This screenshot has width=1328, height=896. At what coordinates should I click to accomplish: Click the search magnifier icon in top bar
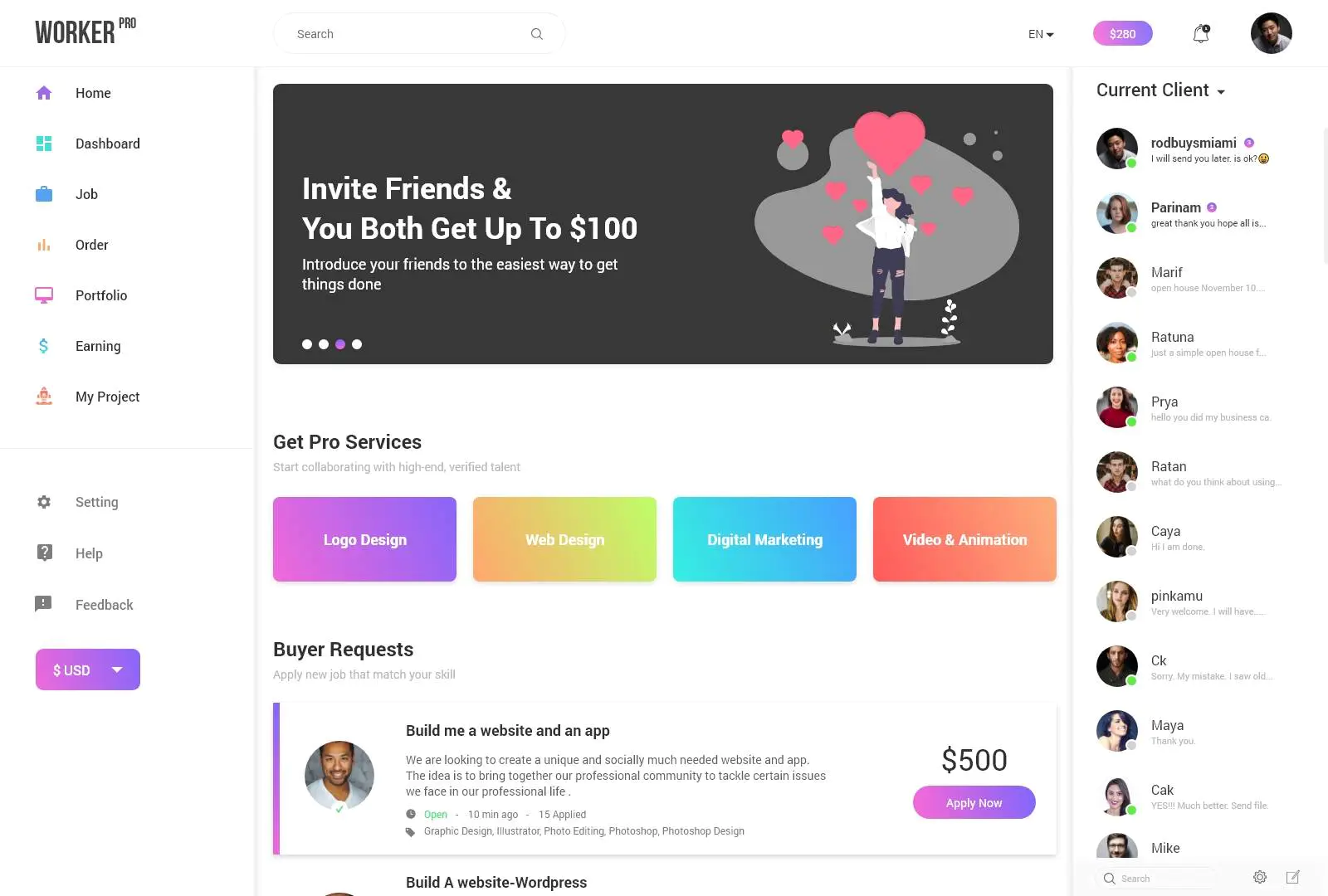click(537, 34)
